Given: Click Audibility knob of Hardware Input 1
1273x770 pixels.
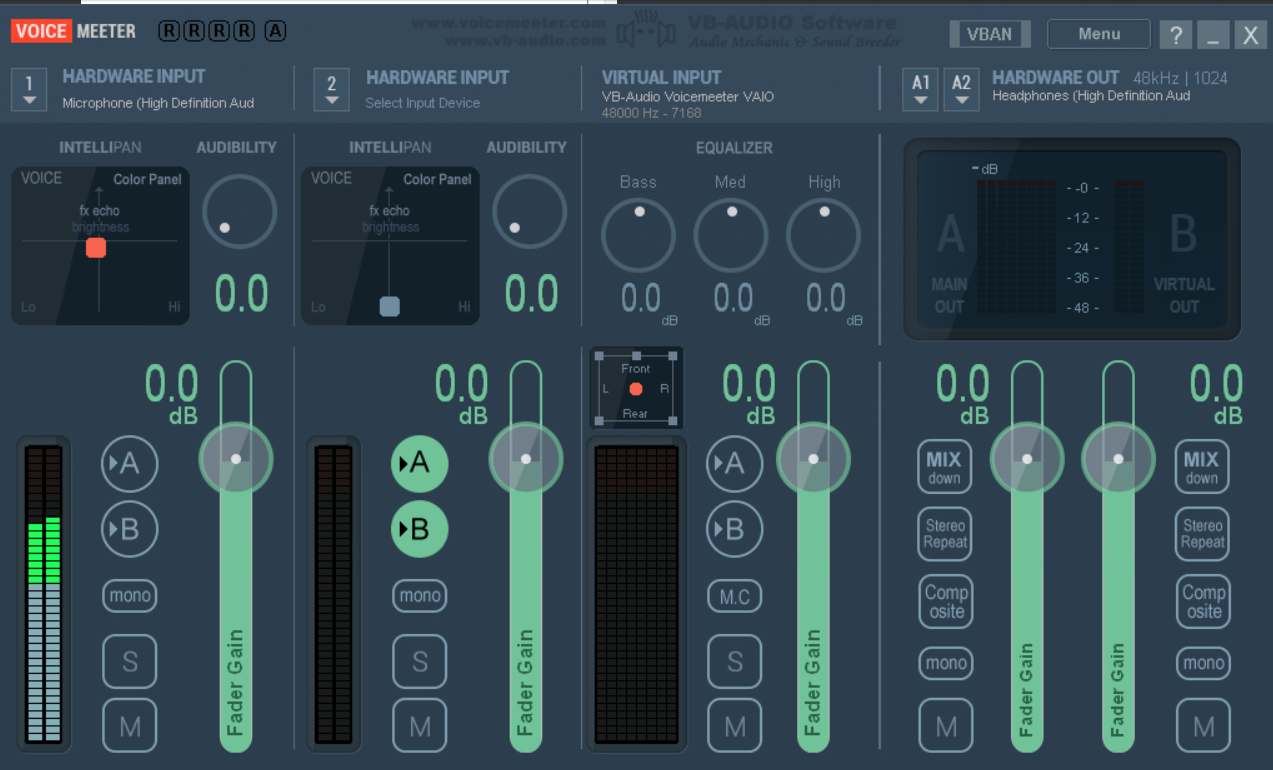Looking at the screenshot, I should (240, 211).
